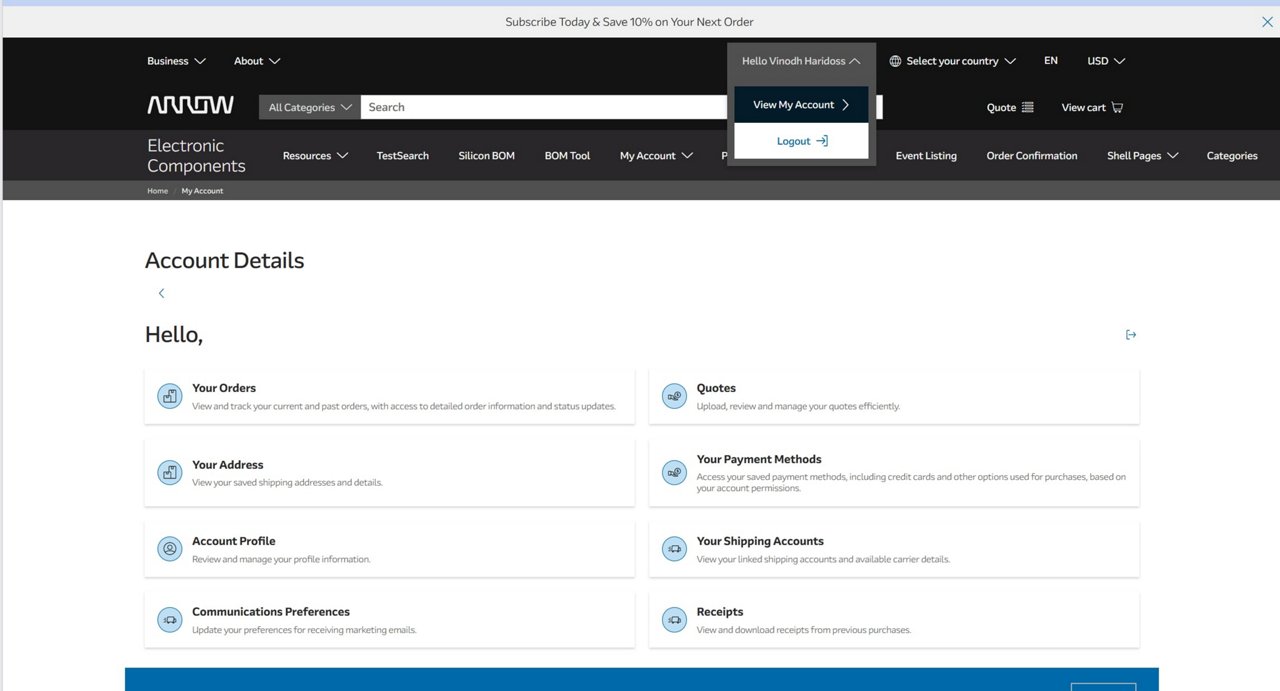Click 'View and download receipts from previous purchases.'
This screenshot has width=1280, height=691.
[x=804, y=630]
